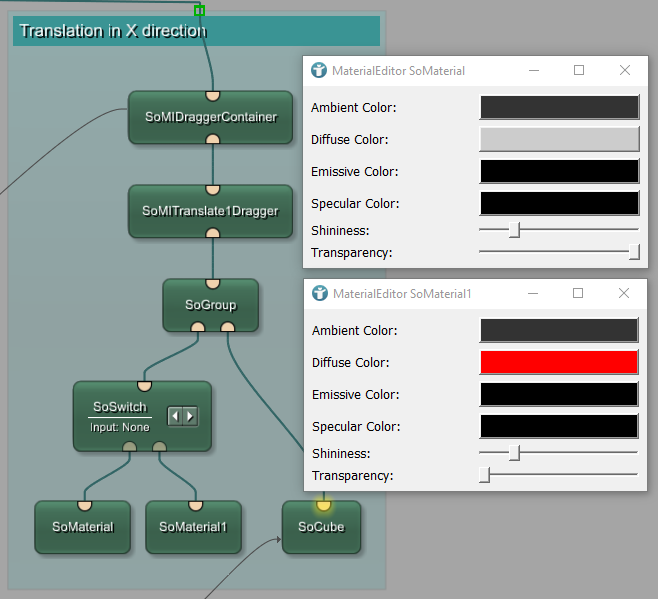Maximize the MaterialEditor SoMaterial1 window

578,294
